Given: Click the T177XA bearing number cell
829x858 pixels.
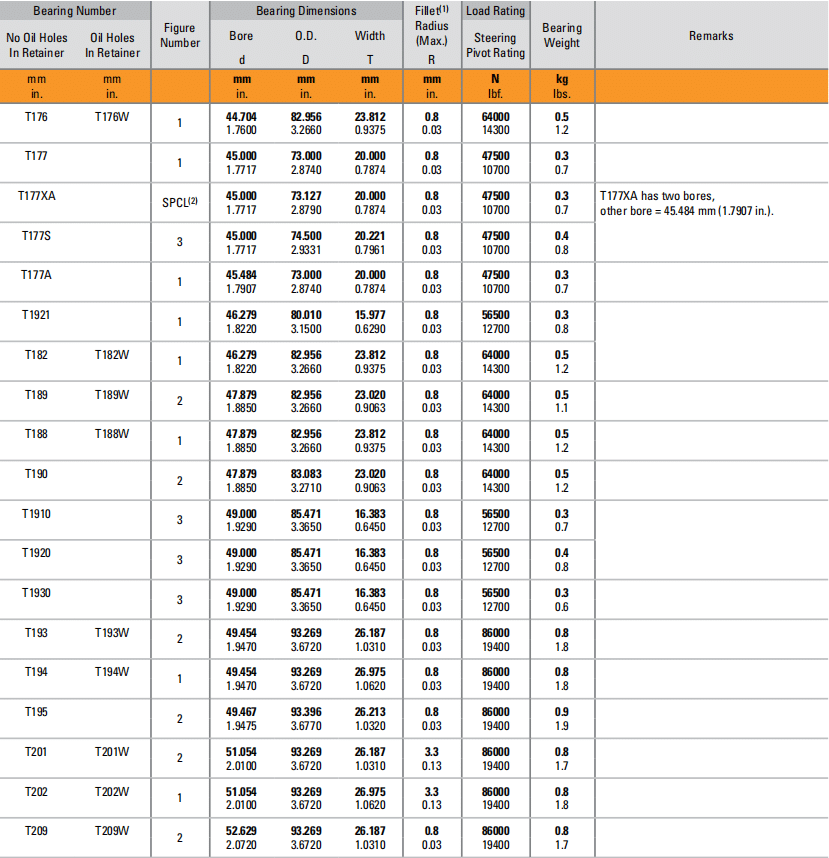Looking at the screenshot, I should 37,196.
